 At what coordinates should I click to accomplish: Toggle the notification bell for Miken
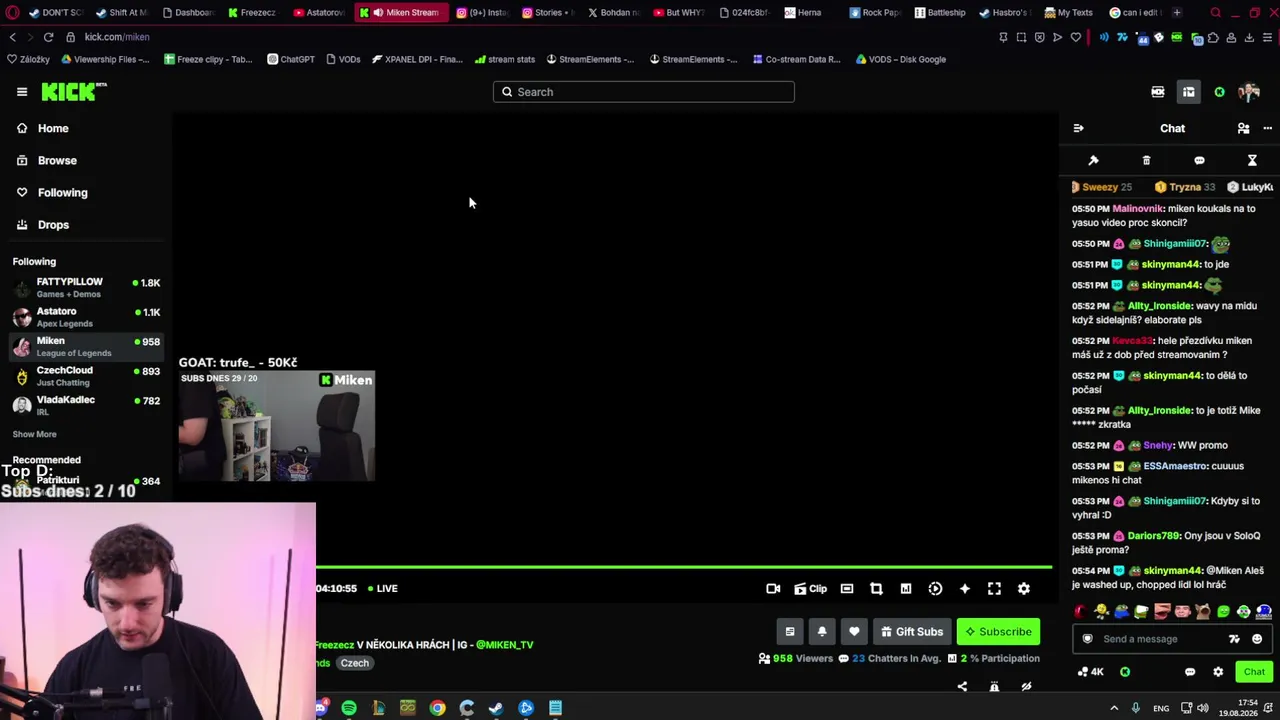pos(822,631)
